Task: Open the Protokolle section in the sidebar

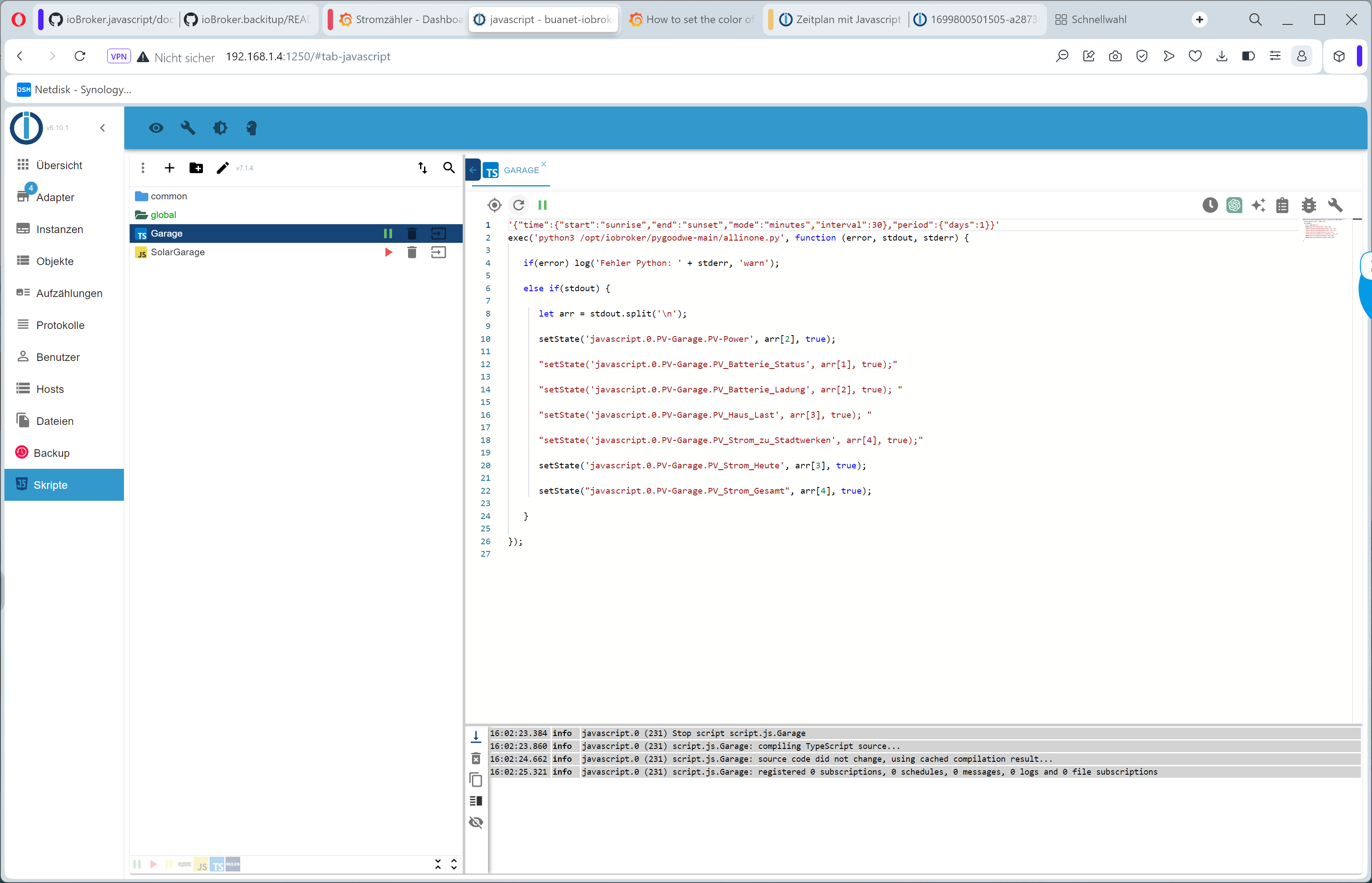Action: [x=59, y=325]
